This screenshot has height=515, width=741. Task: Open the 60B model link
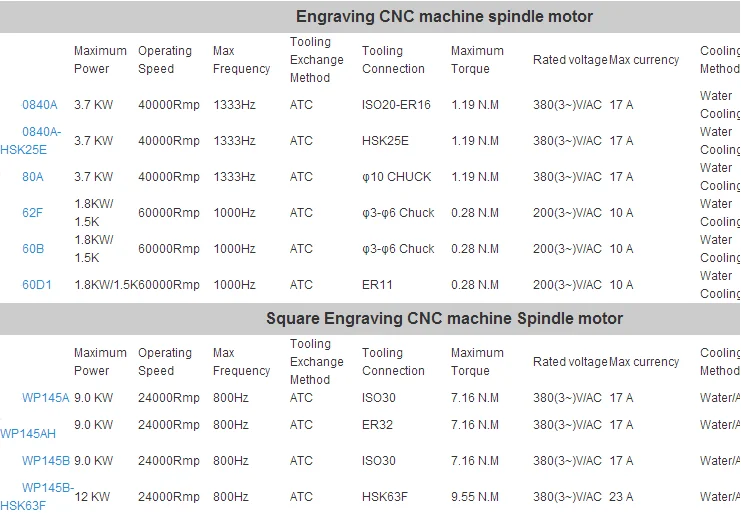pyautogui.click(x=33, y=249)
